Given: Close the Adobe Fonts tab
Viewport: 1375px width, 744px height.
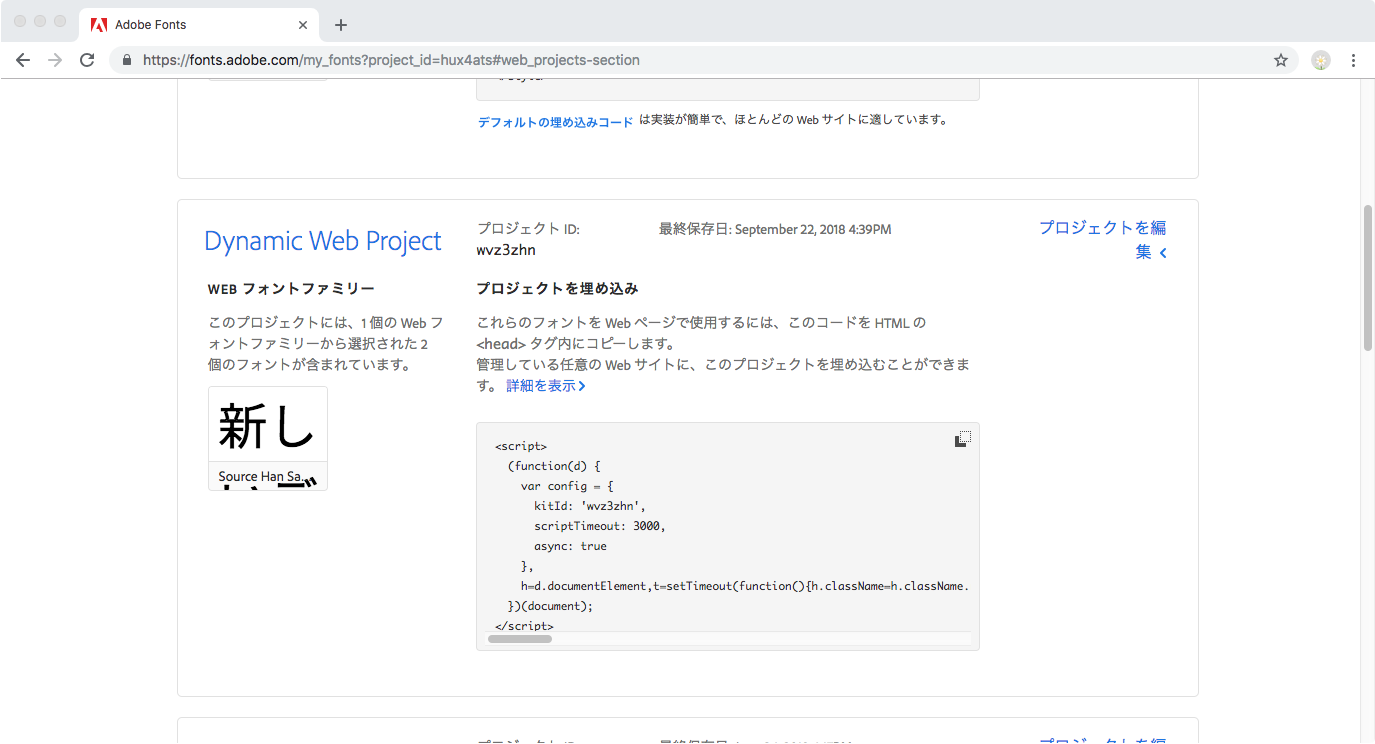Looking at the screenshot, I should click(x=303, y=25).
